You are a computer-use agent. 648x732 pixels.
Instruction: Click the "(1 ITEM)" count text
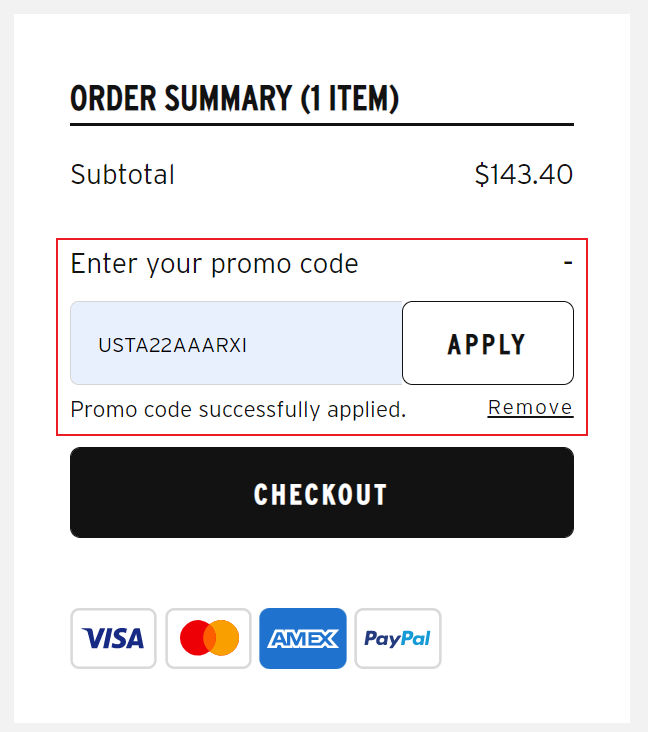tap(350, 99)
